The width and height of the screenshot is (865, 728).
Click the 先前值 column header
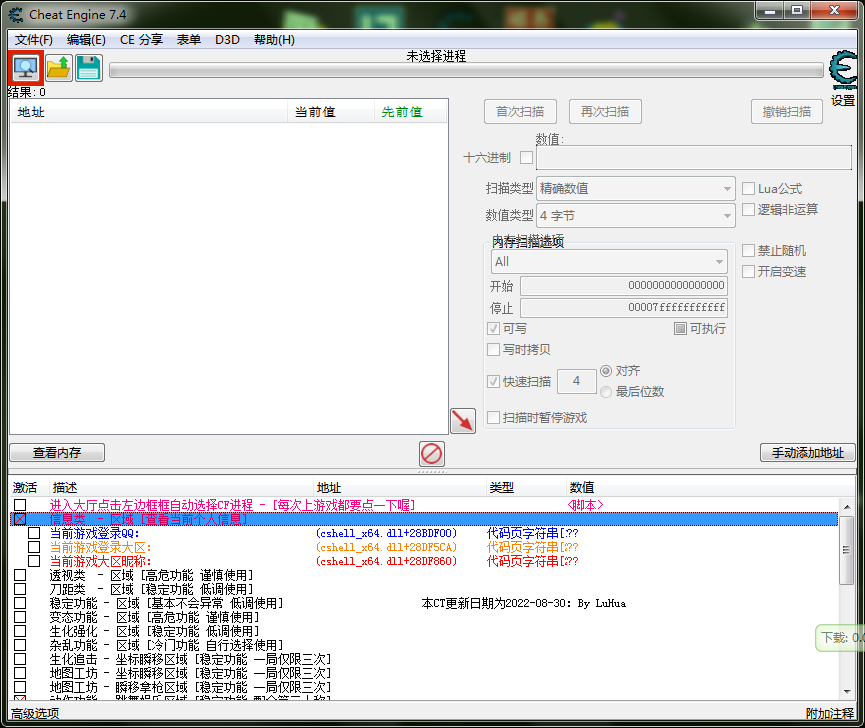point(410,112)
